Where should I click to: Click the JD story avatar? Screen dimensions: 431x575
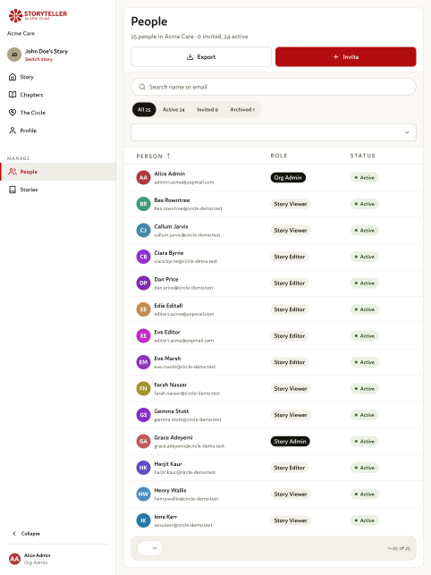(x=14, y=55)
